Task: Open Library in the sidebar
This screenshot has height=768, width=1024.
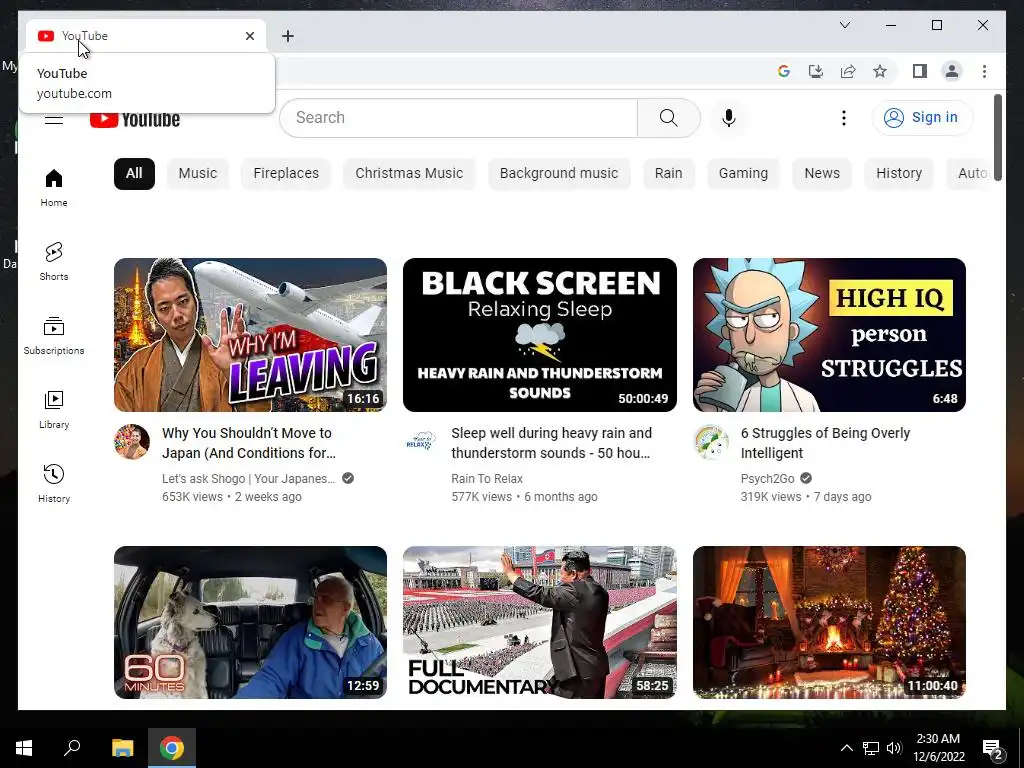Action: pyautogui.click(x=54, y=409)
